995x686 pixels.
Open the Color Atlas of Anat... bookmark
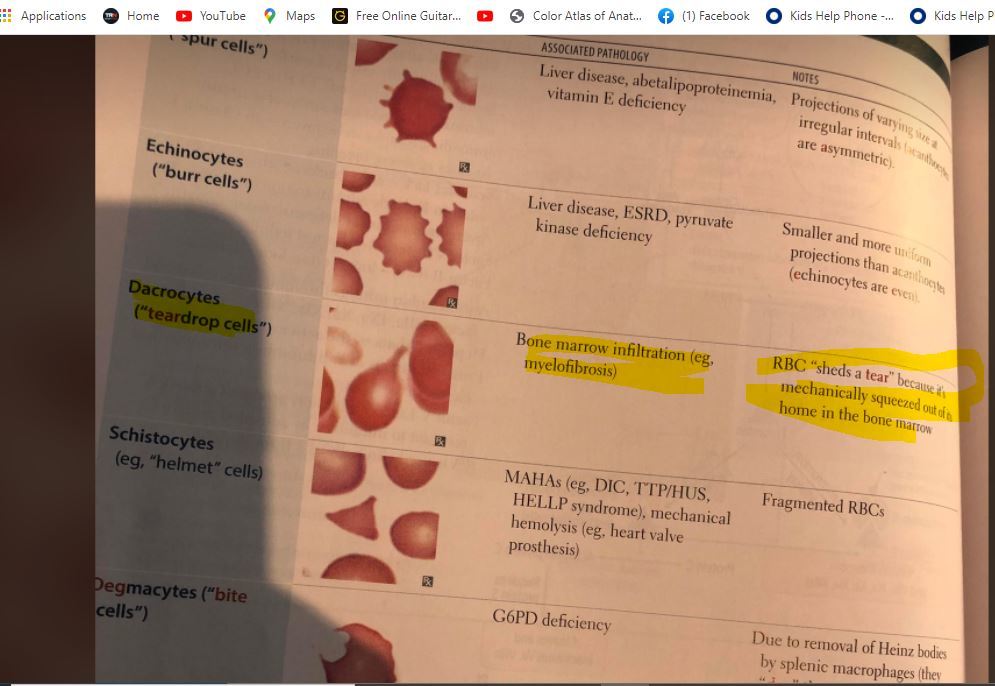click(576, 16)
